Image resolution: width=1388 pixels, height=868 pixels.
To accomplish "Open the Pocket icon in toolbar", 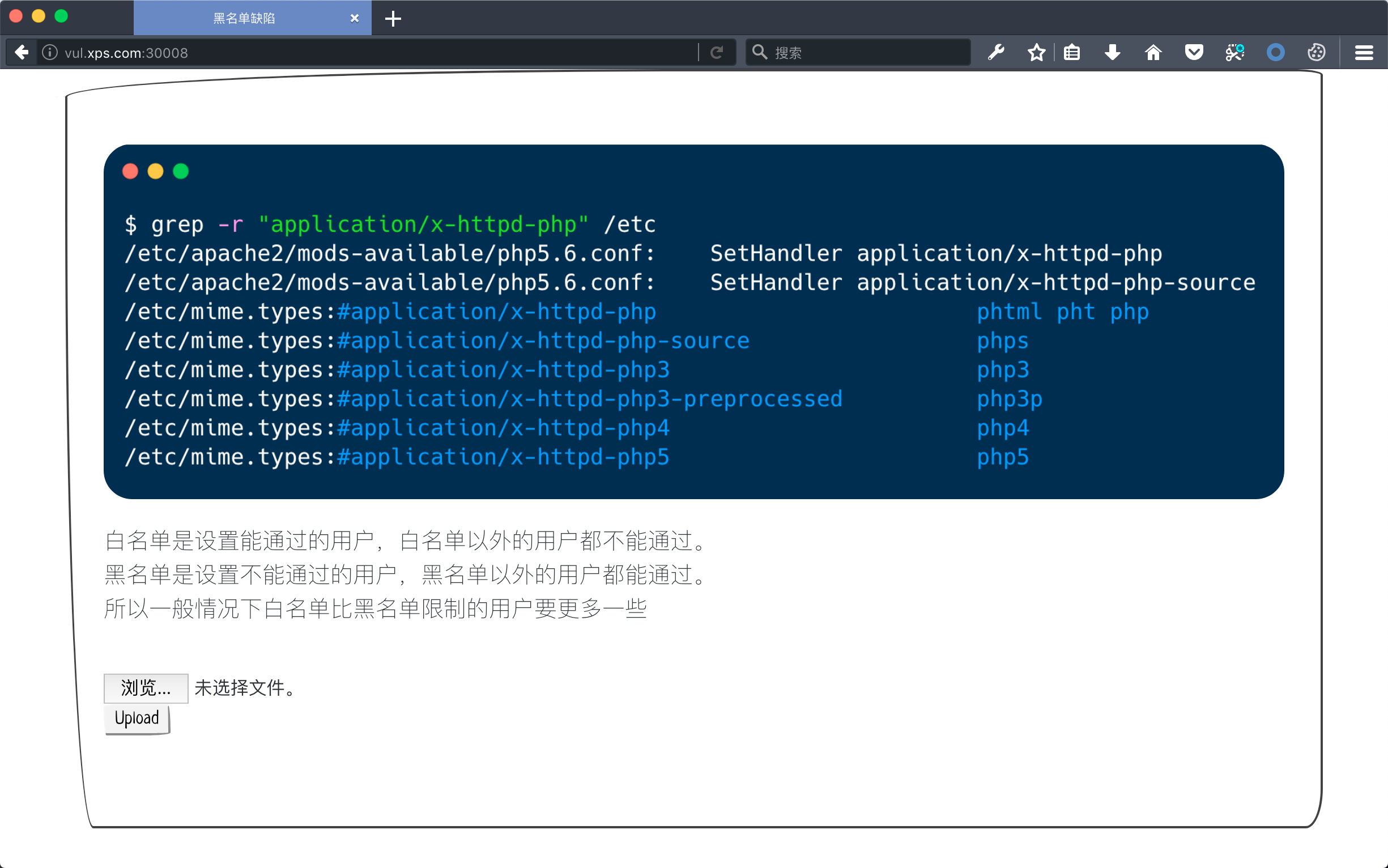I will (1194, 52).
